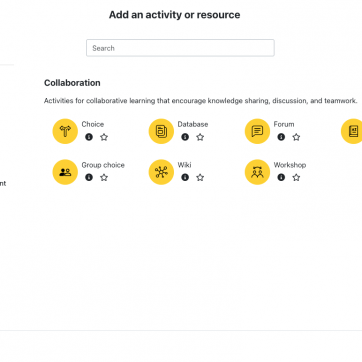Select the Workshop activity icon
362x362 pixels.
(257, 172)
